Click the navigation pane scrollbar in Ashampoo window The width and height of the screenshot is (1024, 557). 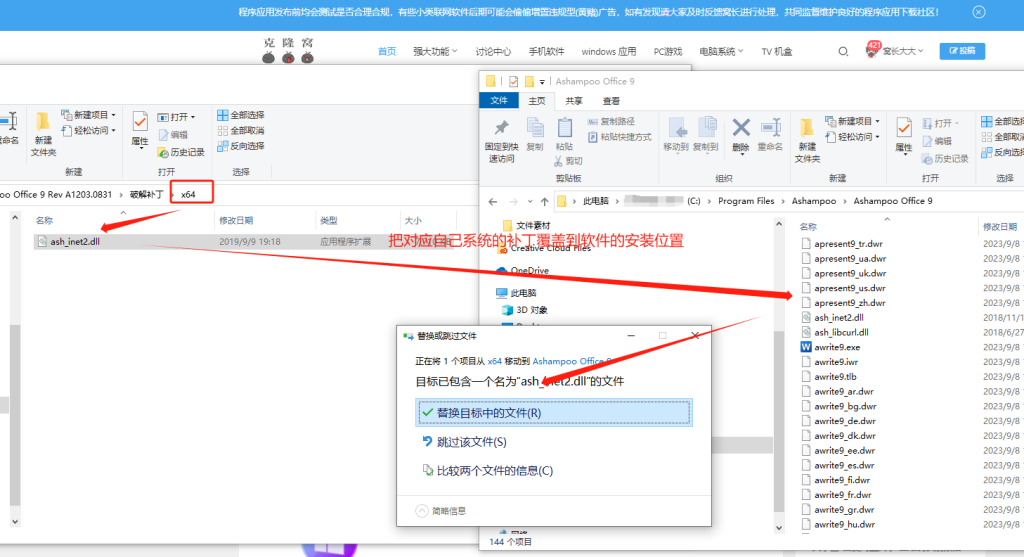coord(778,422)
